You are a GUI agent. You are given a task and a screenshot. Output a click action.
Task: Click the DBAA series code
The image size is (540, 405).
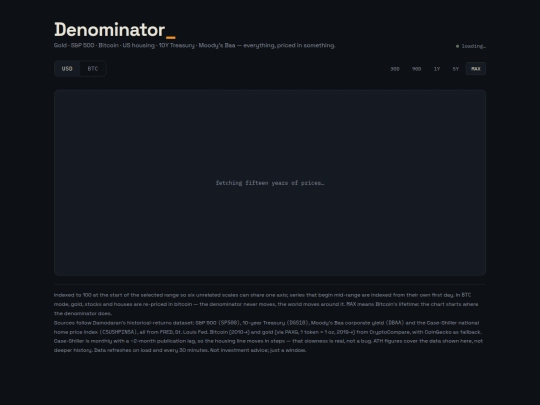(394, 323)
